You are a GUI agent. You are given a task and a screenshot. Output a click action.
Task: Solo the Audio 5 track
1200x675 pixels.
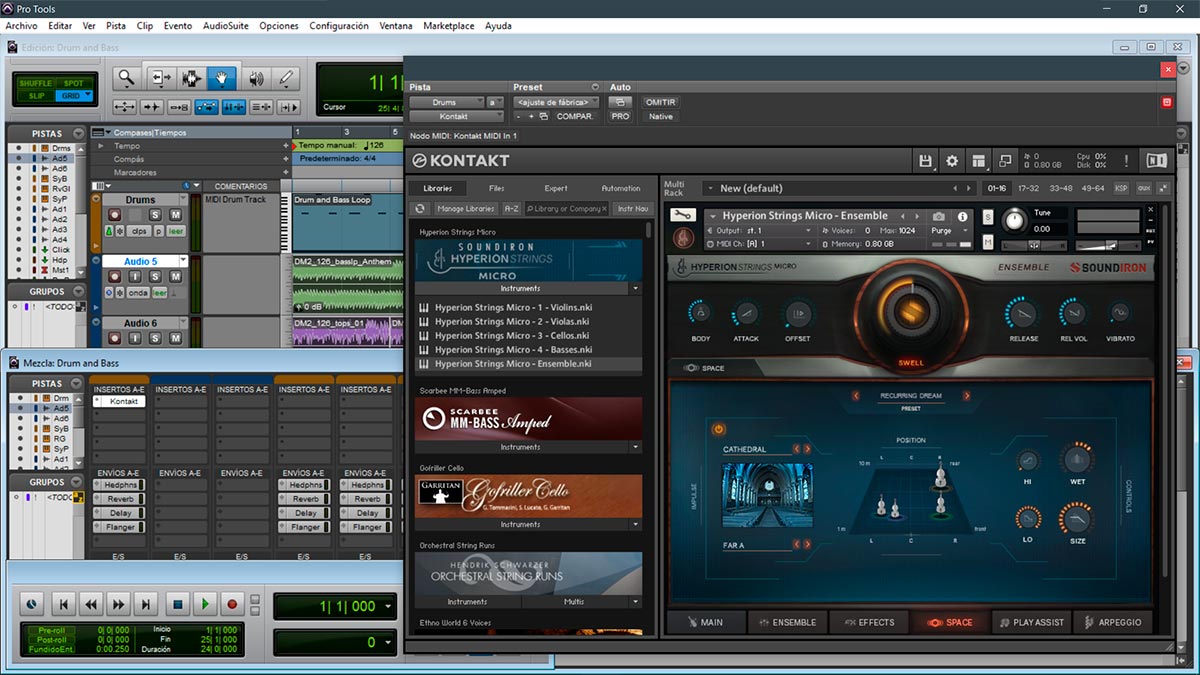(x=155, y=276)
